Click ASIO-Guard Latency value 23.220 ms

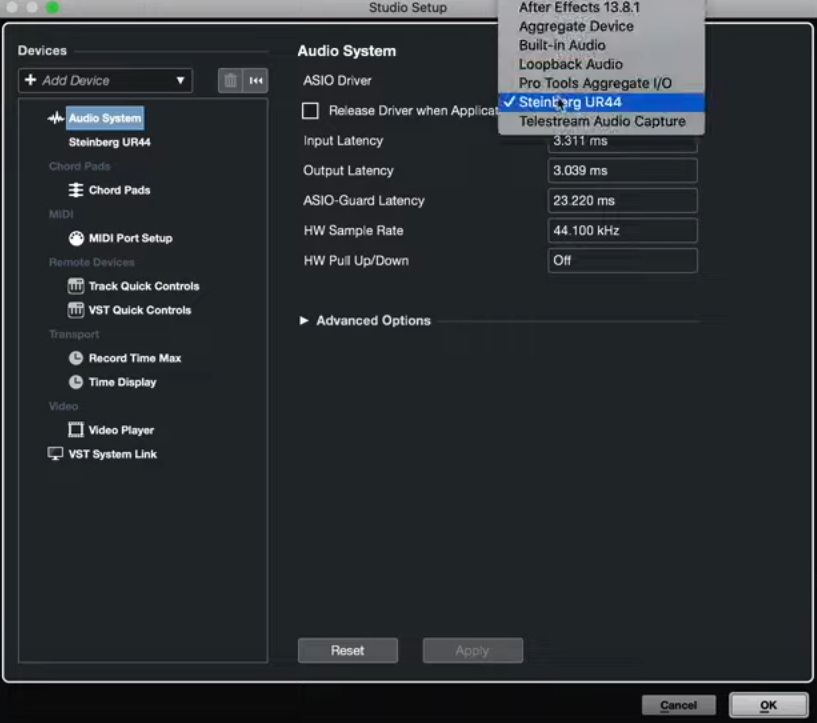coord(623,201)
